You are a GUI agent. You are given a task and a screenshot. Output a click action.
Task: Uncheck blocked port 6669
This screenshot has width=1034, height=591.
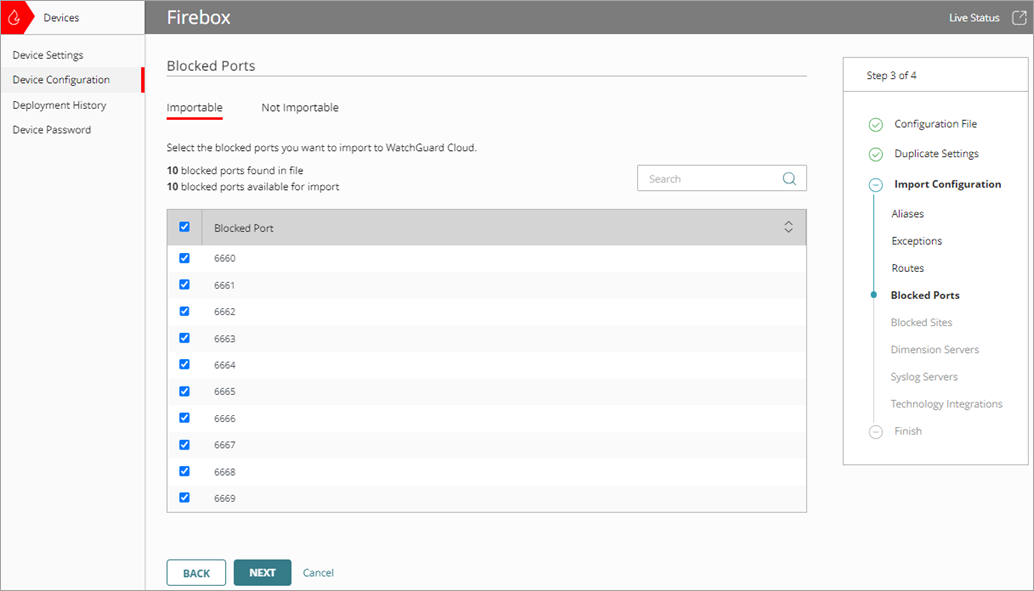pyautogui.click(x=184, y=497)
